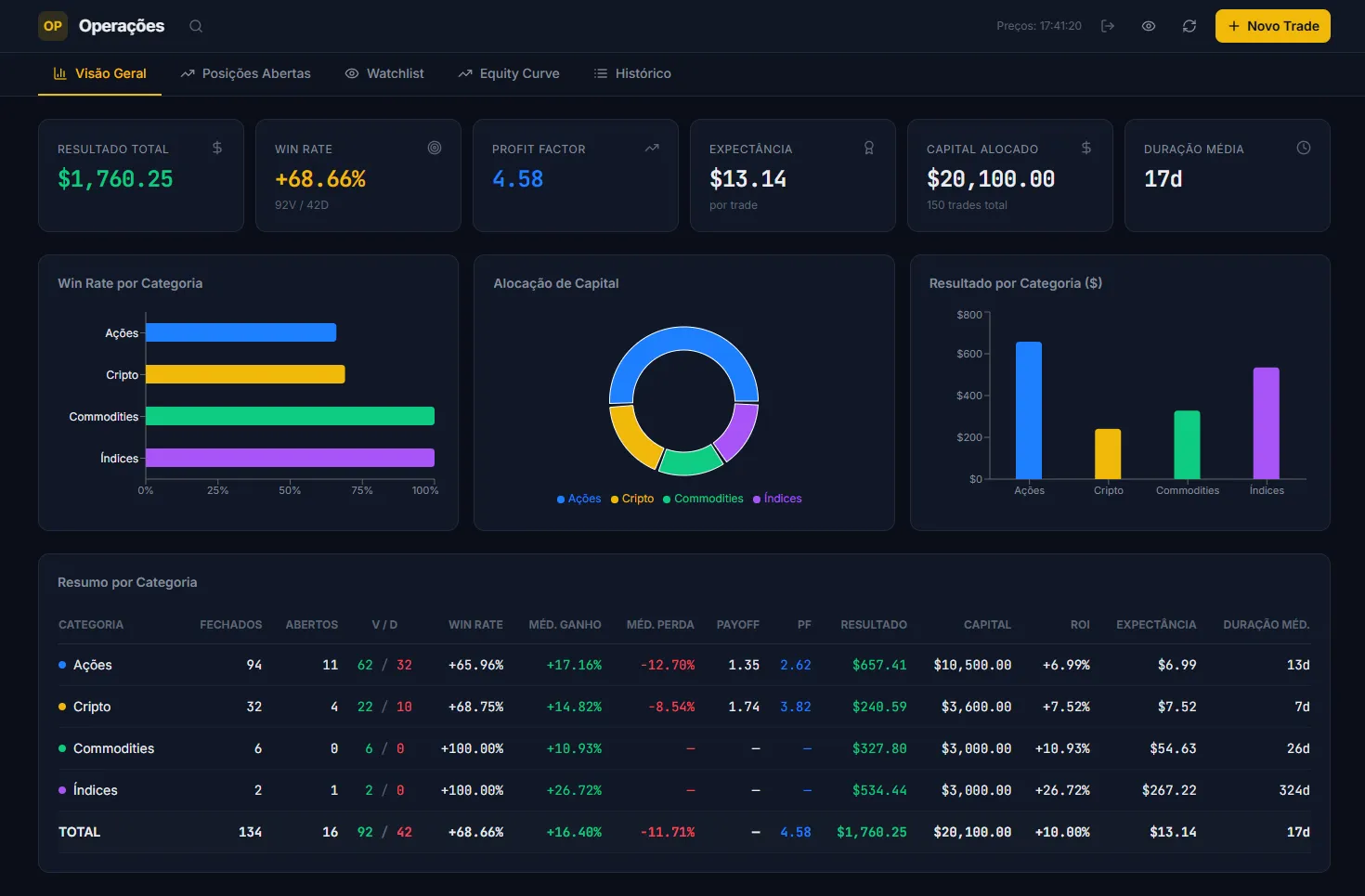Go to the Equity Curve tab
Viewport: 1365px width, 896px height.
click(x=509, y=73)
